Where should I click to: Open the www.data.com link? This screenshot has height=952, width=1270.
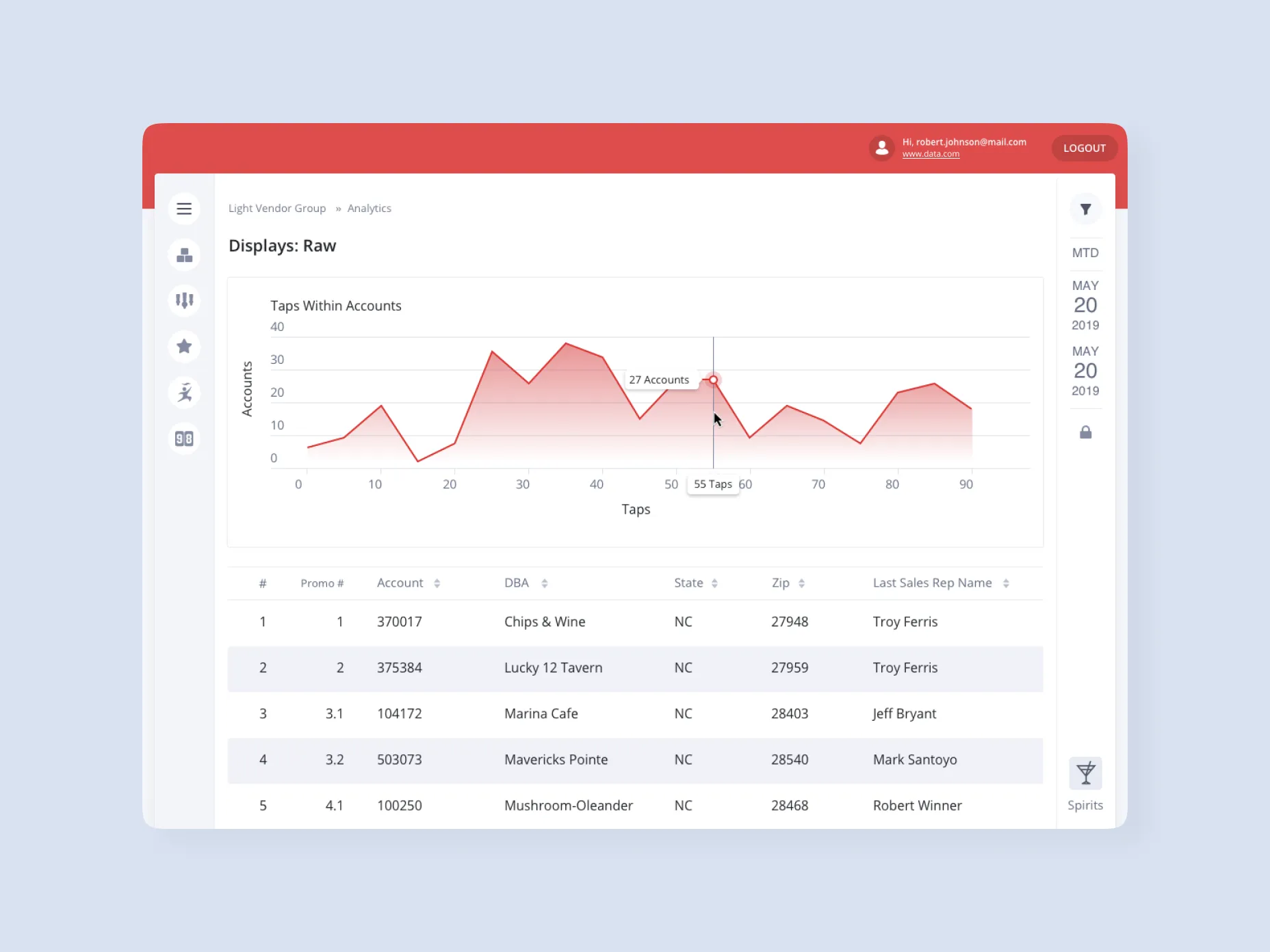(x=932, y=154)
